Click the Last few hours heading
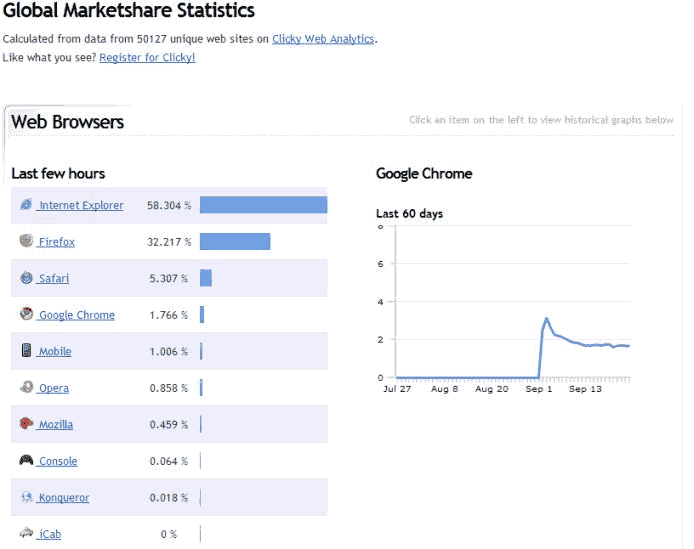The width and height of the screenshot is (694, 549). click(x=58, y=174)
